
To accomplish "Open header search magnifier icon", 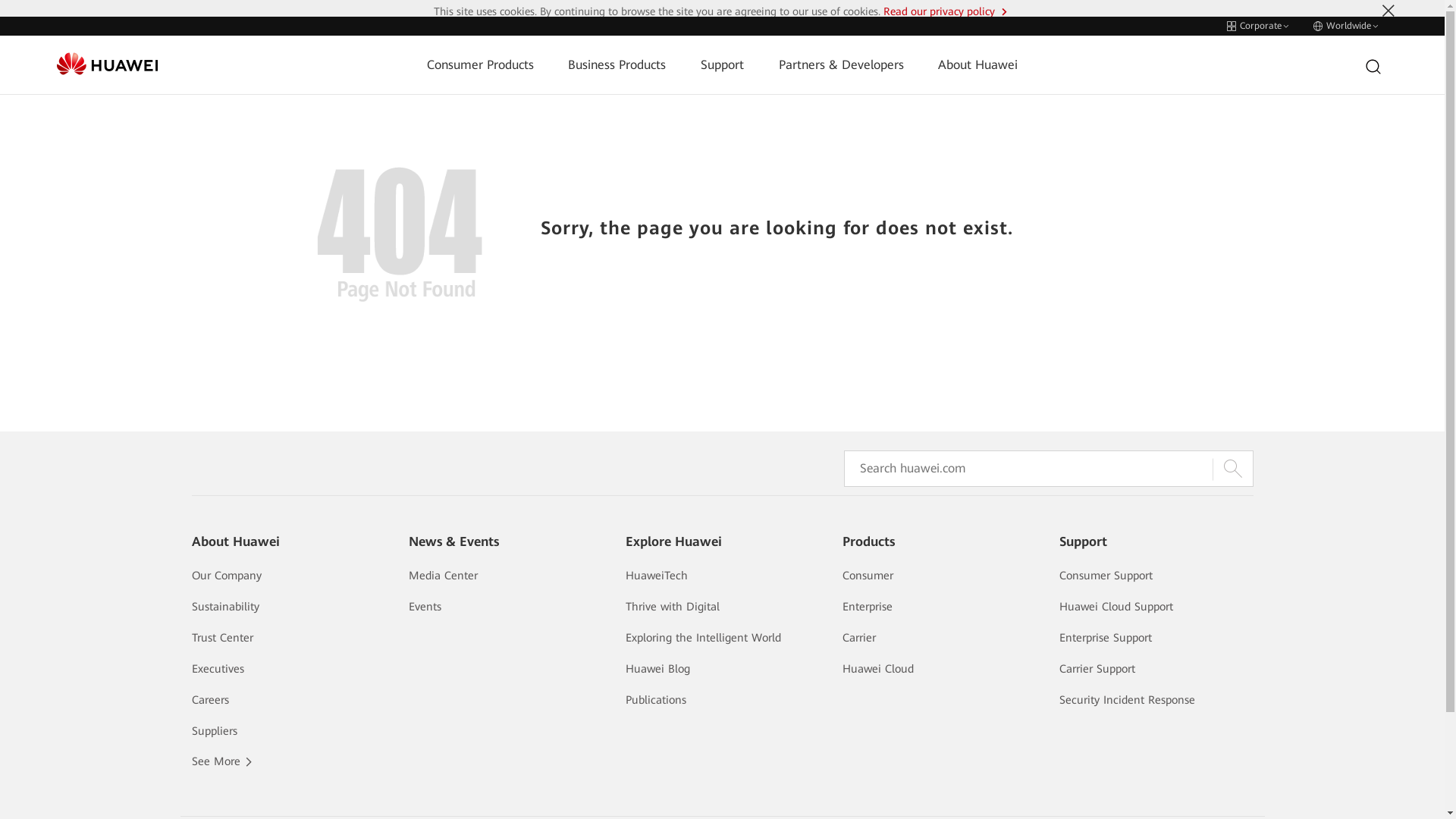I will [x=1373, y=67].
